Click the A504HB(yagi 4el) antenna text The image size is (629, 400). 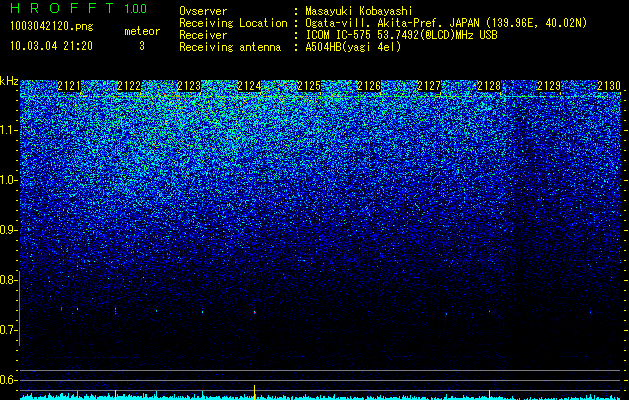click(353, 47)
